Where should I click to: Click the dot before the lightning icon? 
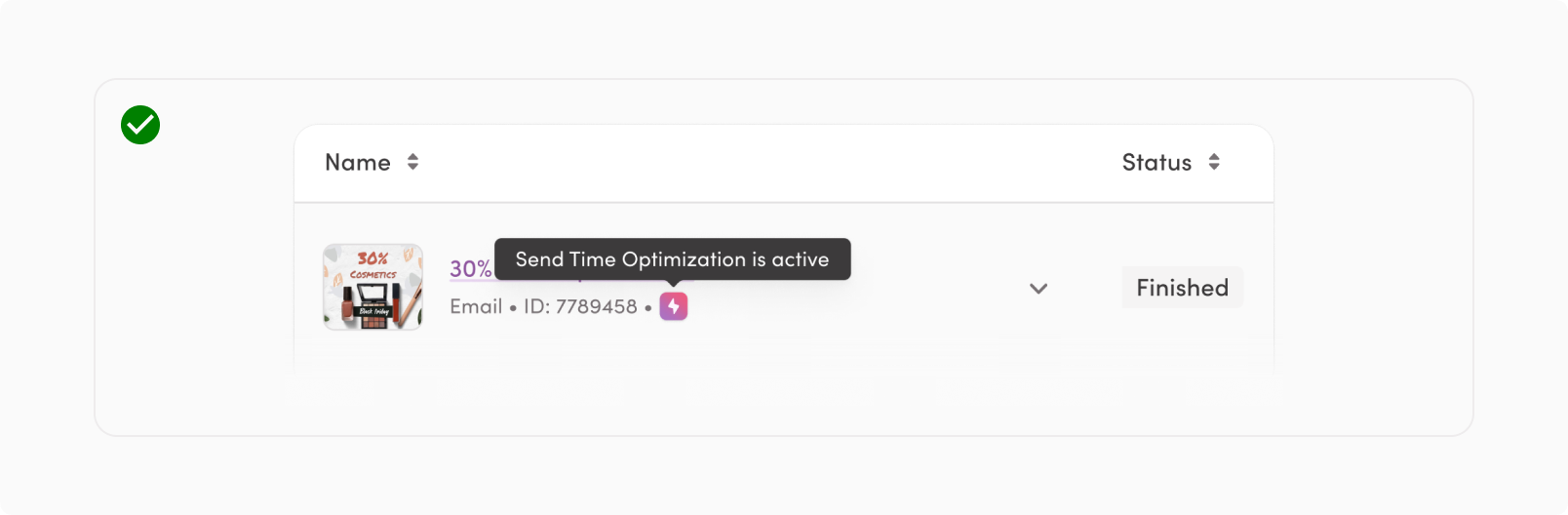click(x=647, y=308)
